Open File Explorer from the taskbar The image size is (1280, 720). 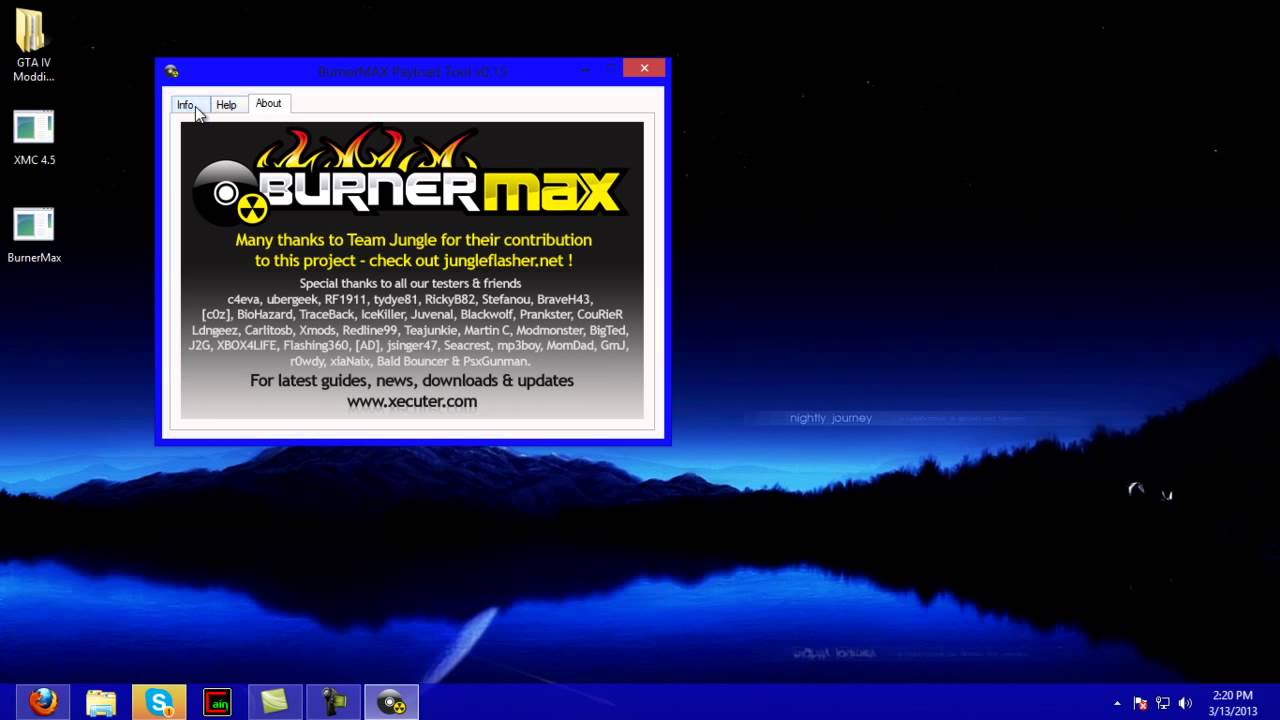pos(101,702)
